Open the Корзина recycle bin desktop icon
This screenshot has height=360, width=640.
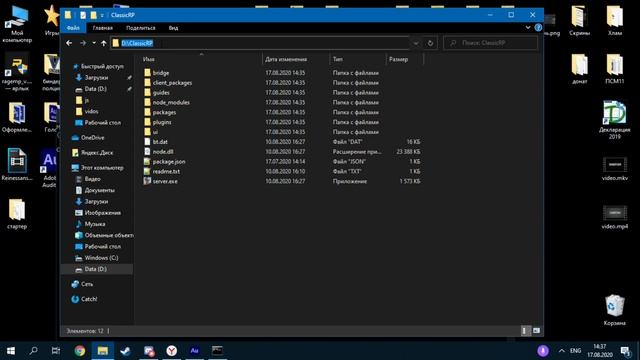click(x=614, y=311)
